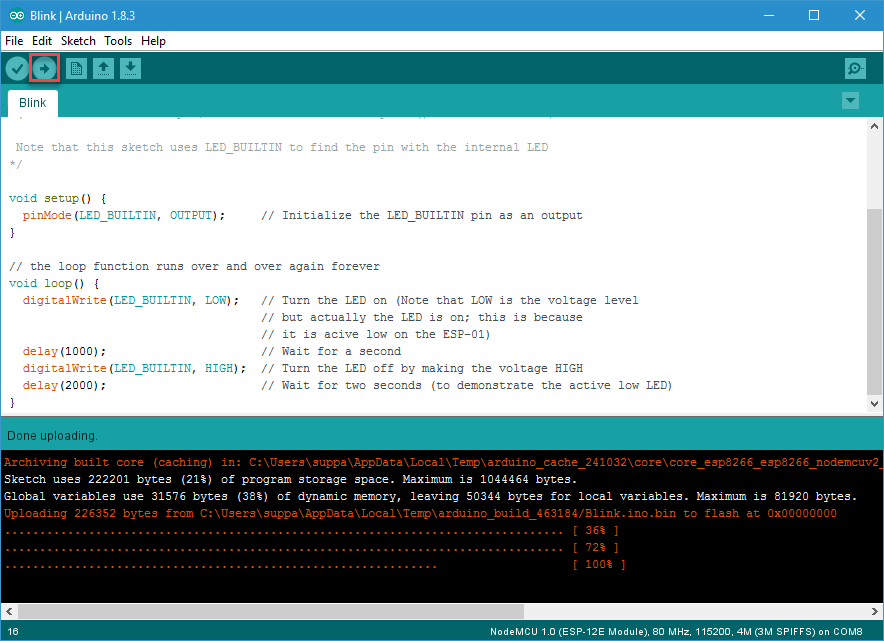
Task: Create a new sketch using the New icon
Action: (76, 69)
